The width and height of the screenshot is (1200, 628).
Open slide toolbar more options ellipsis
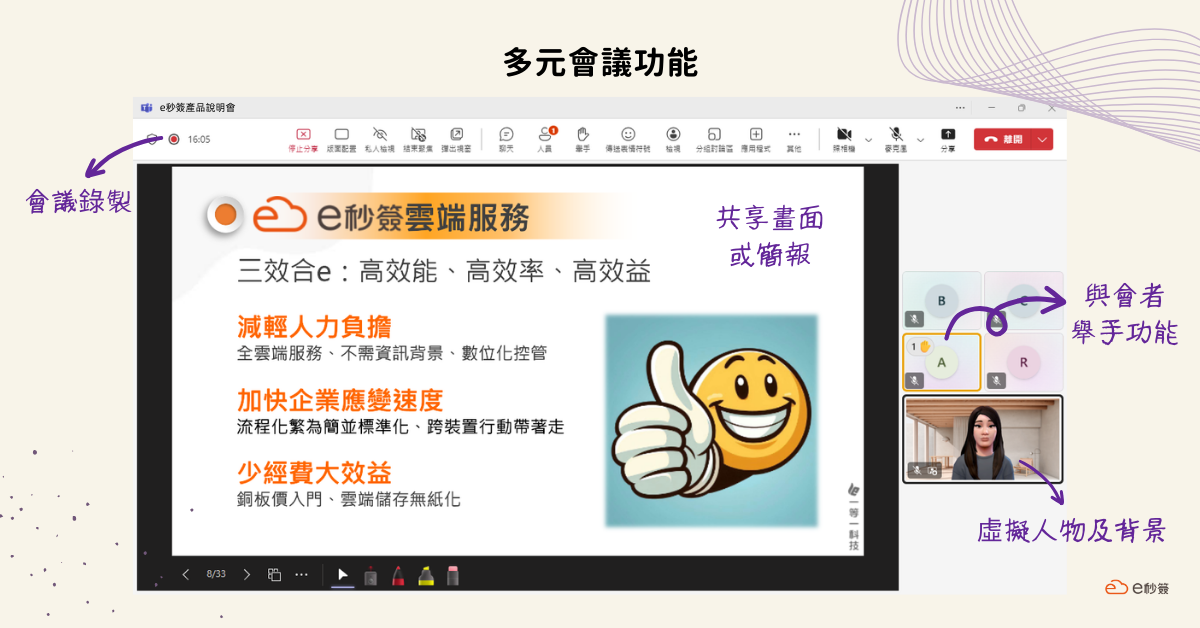pos(301,574)
